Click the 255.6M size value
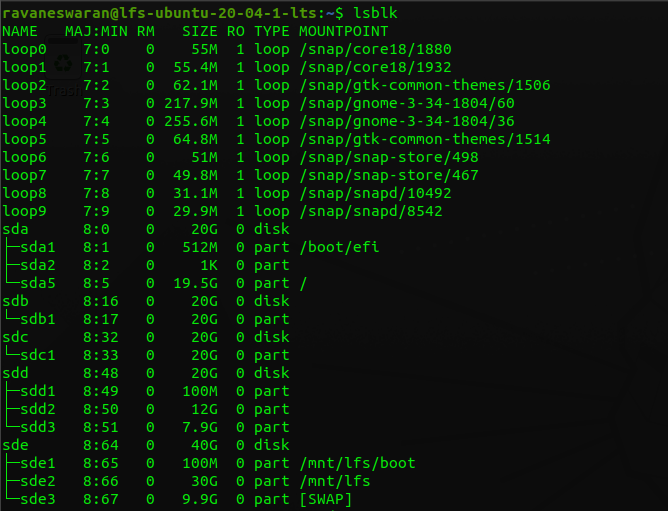Viewport: 668px width, 511px height. point(191,121)
